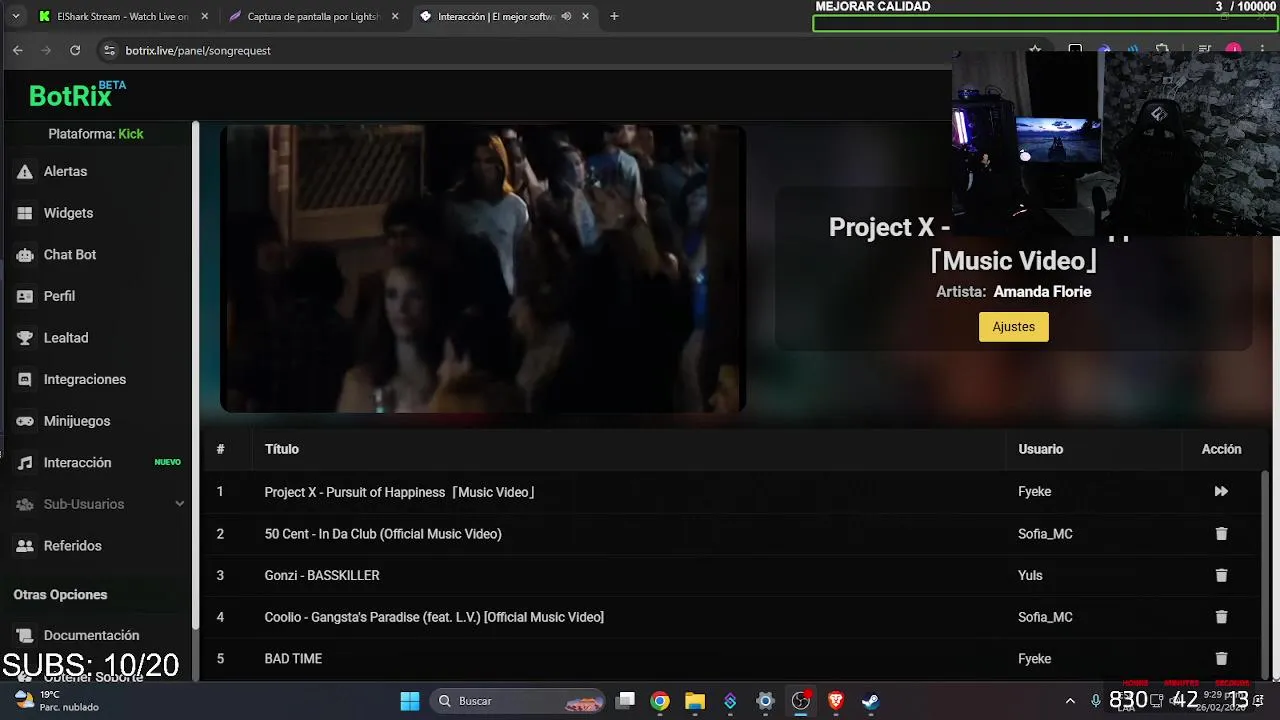Select the 50 Cent - In Da Club title
Image resolution: width=1280 pixels, height=720 pixels.
tap(383, 534)
